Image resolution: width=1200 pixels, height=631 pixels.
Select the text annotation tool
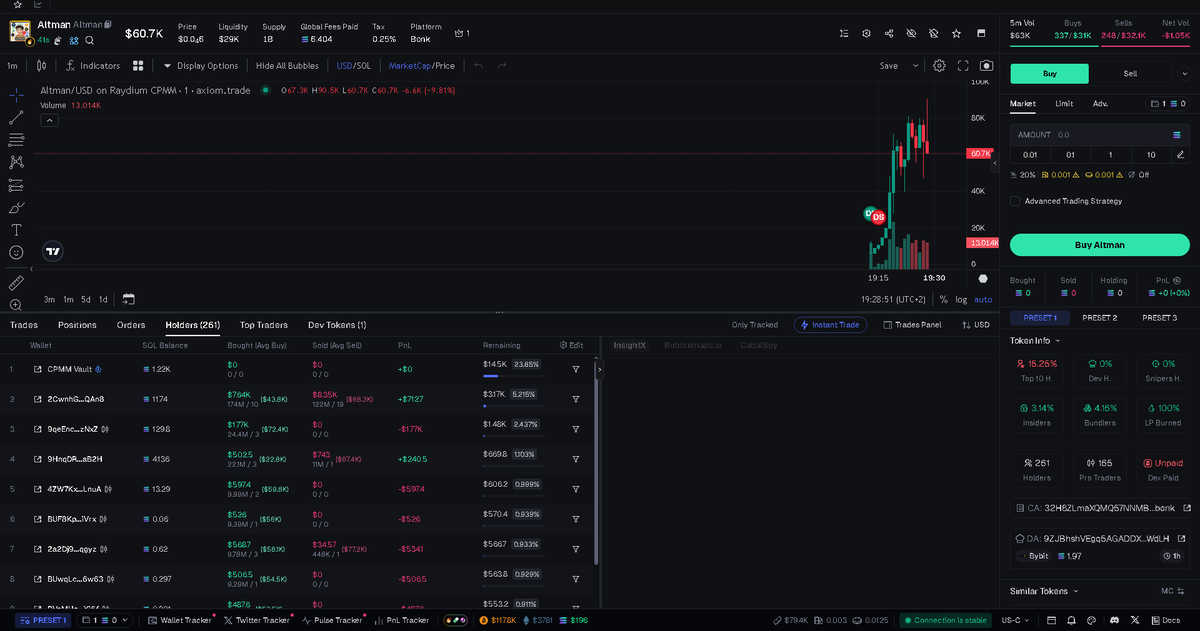(x=16, y=230)
